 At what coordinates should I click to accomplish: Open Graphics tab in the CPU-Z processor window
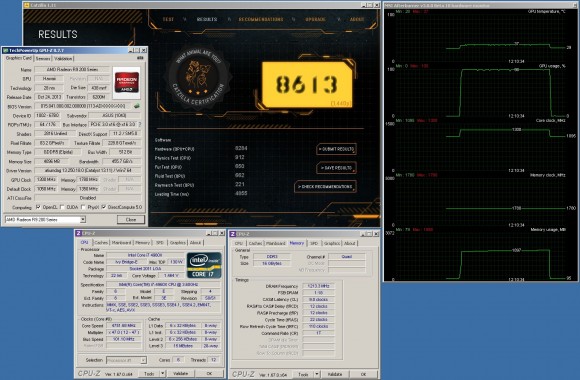178,243
